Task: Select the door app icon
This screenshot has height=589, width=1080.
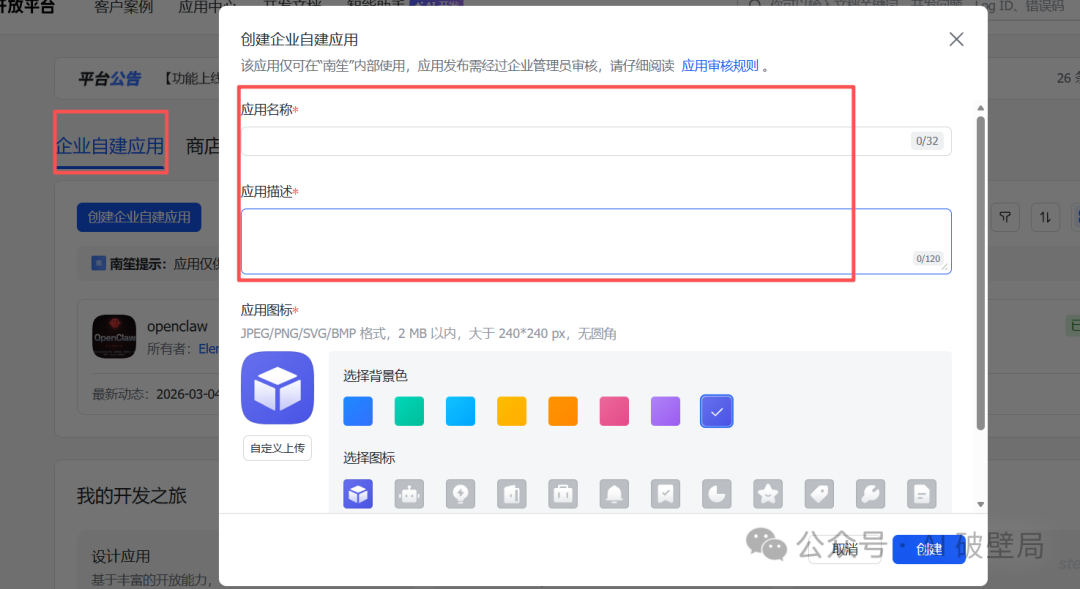Action: tap(512, 494)
